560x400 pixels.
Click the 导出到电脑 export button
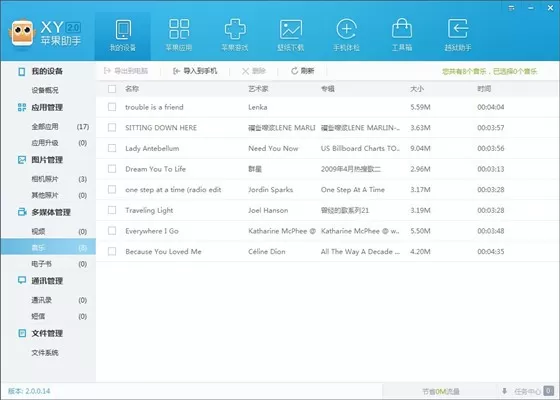pyautogui.click(x=126, y=71)
